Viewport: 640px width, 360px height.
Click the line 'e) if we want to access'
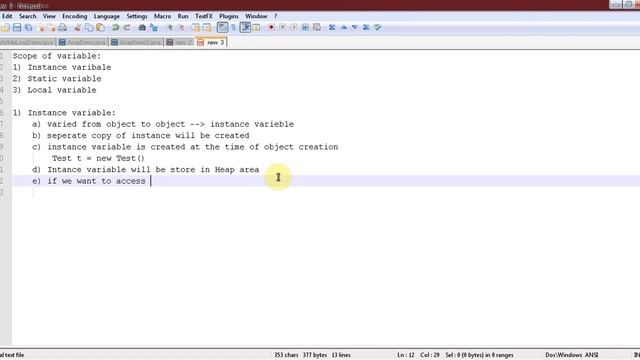(89, 181)
